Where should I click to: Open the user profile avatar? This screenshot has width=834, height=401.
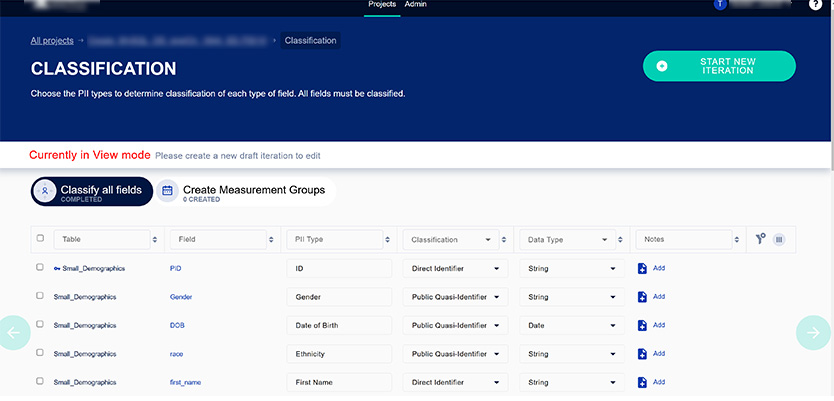click(720, 5)
